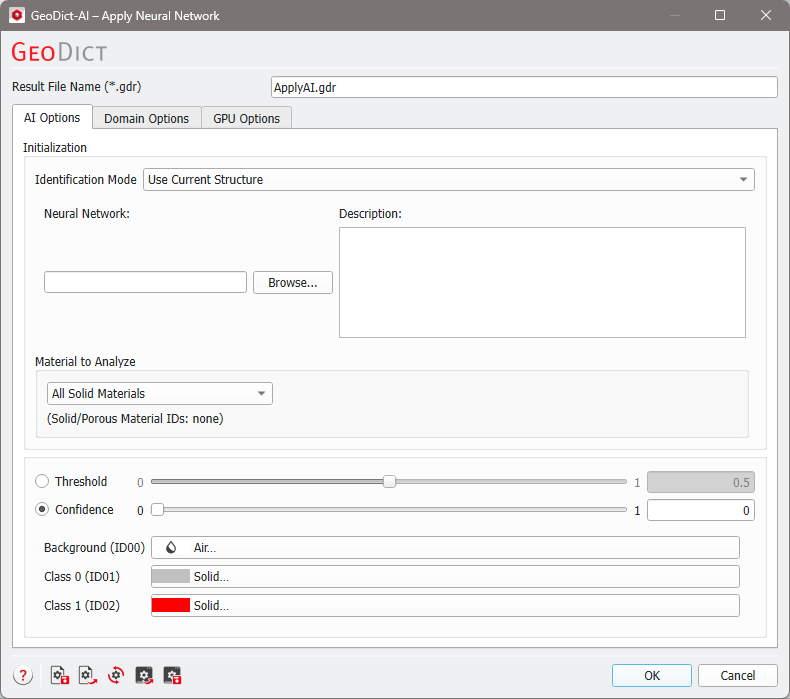
Task: Click the Cancel button
Action: click(738, 675)
